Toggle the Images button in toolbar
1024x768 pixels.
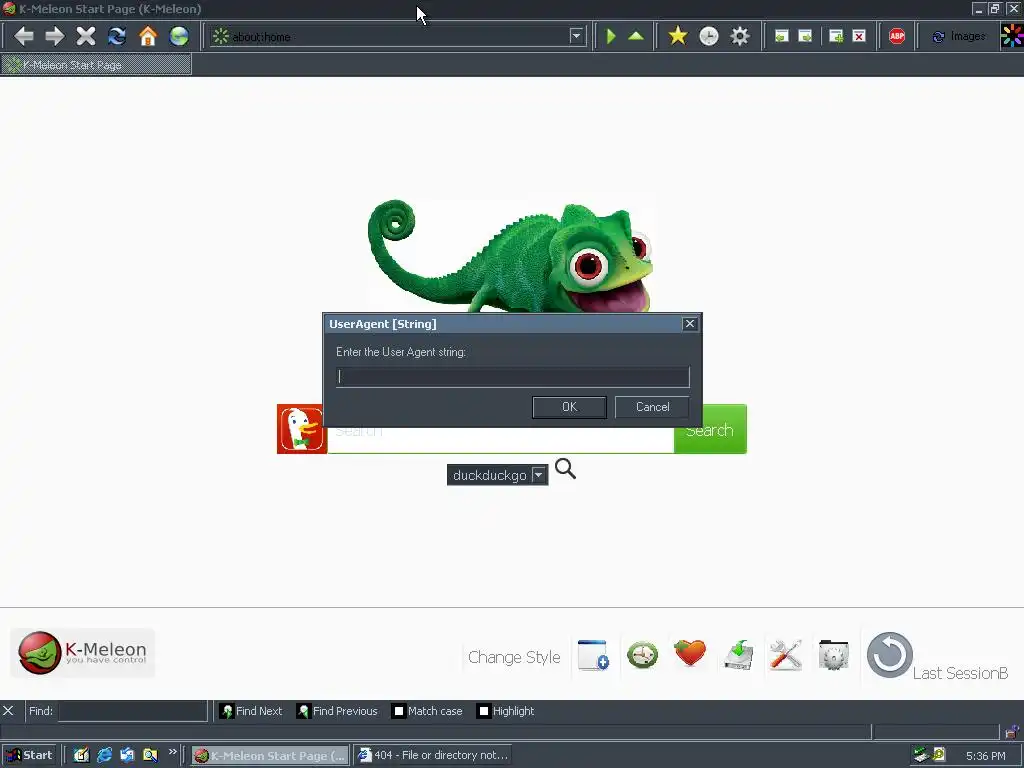pos(959,37)
